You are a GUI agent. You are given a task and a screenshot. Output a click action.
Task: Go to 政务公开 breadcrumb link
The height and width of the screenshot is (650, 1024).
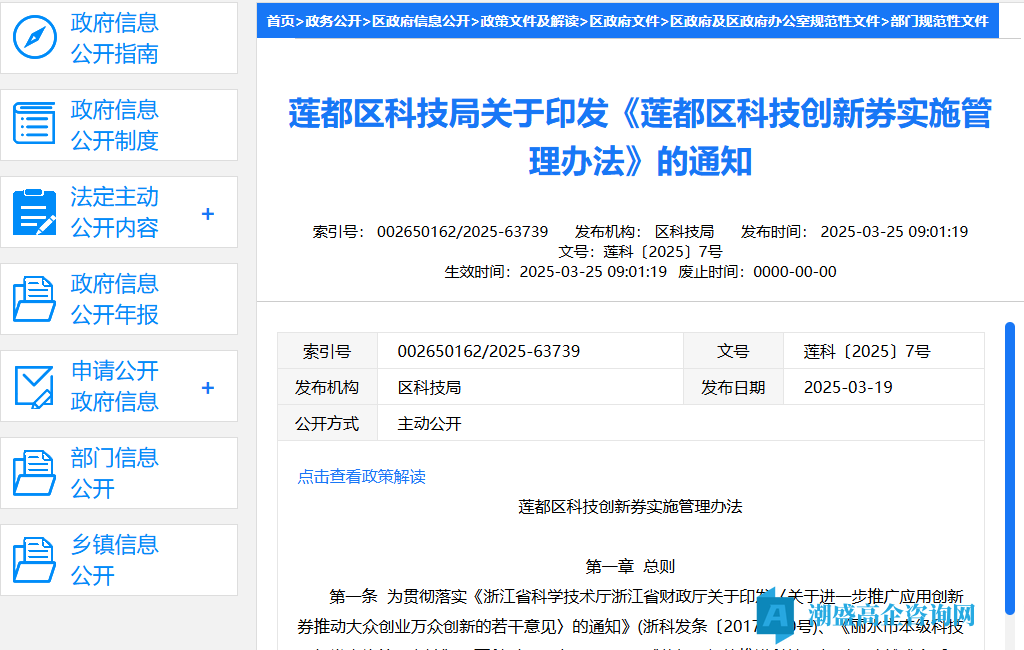point(333,21)
